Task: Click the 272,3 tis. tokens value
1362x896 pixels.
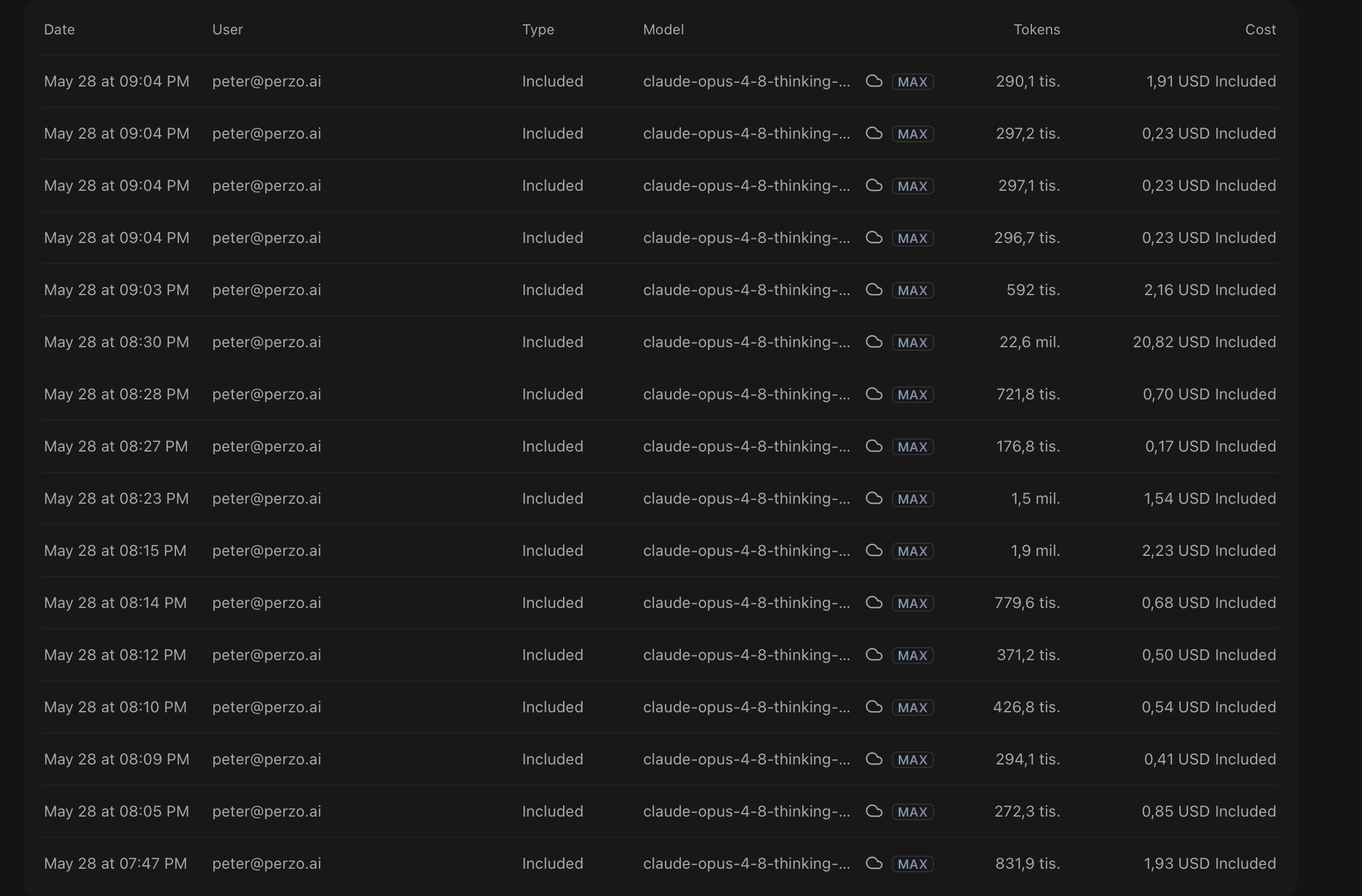Action: pyautogui.click(x=1028, y=811)
